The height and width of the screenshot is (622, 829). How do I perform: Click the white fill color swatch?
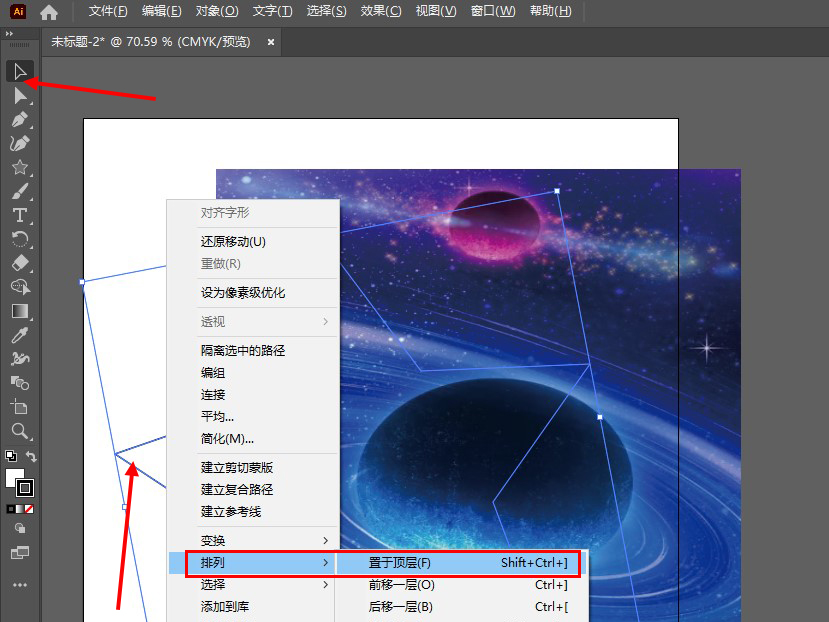coord(13,477)
